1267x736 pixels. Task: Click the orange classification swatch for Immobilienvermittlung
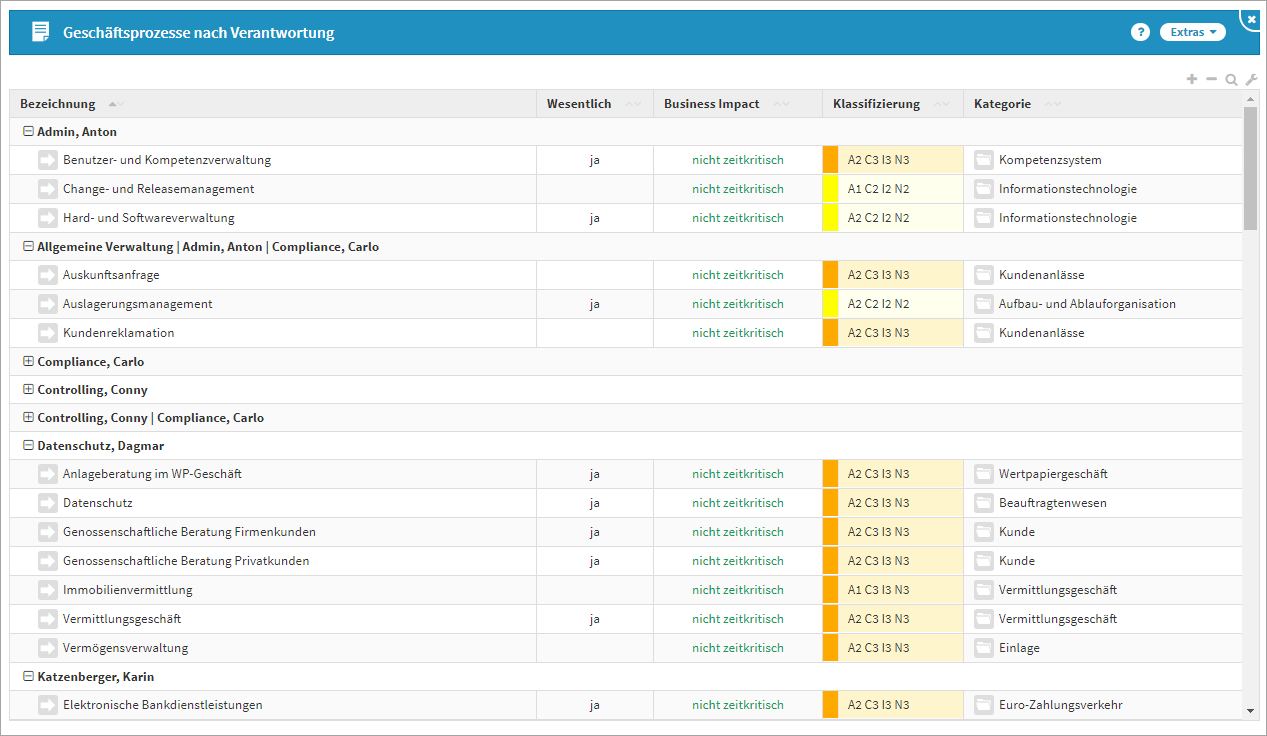tap(830, 590)
